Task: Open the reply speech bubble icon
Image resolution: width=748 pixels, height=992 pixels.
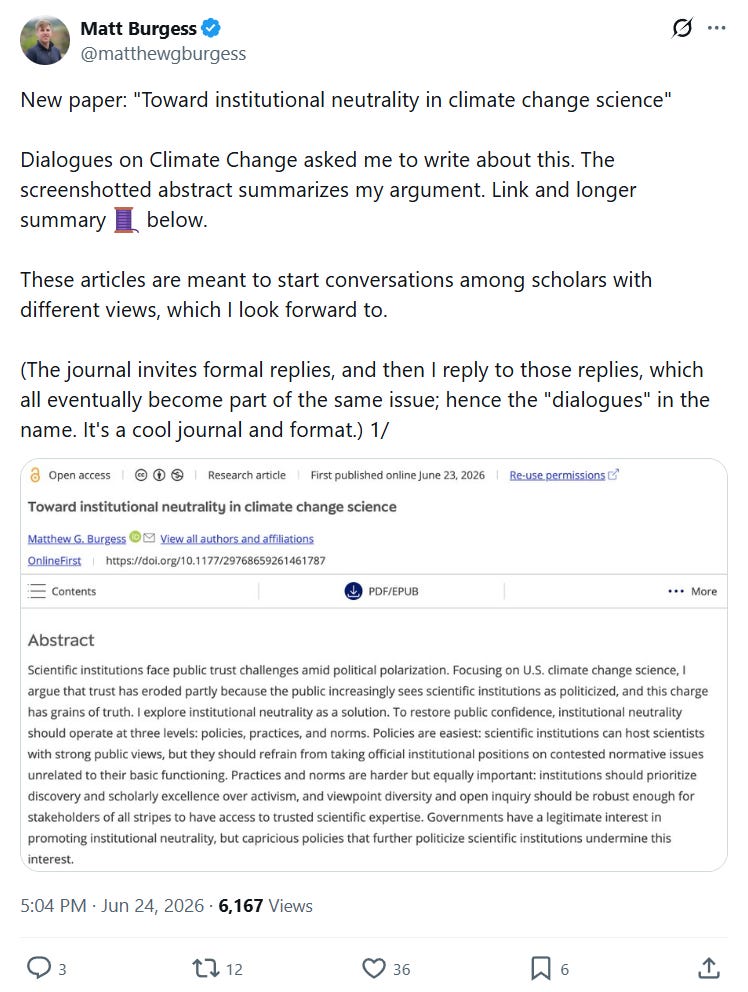Action: [x=39, y=968]
